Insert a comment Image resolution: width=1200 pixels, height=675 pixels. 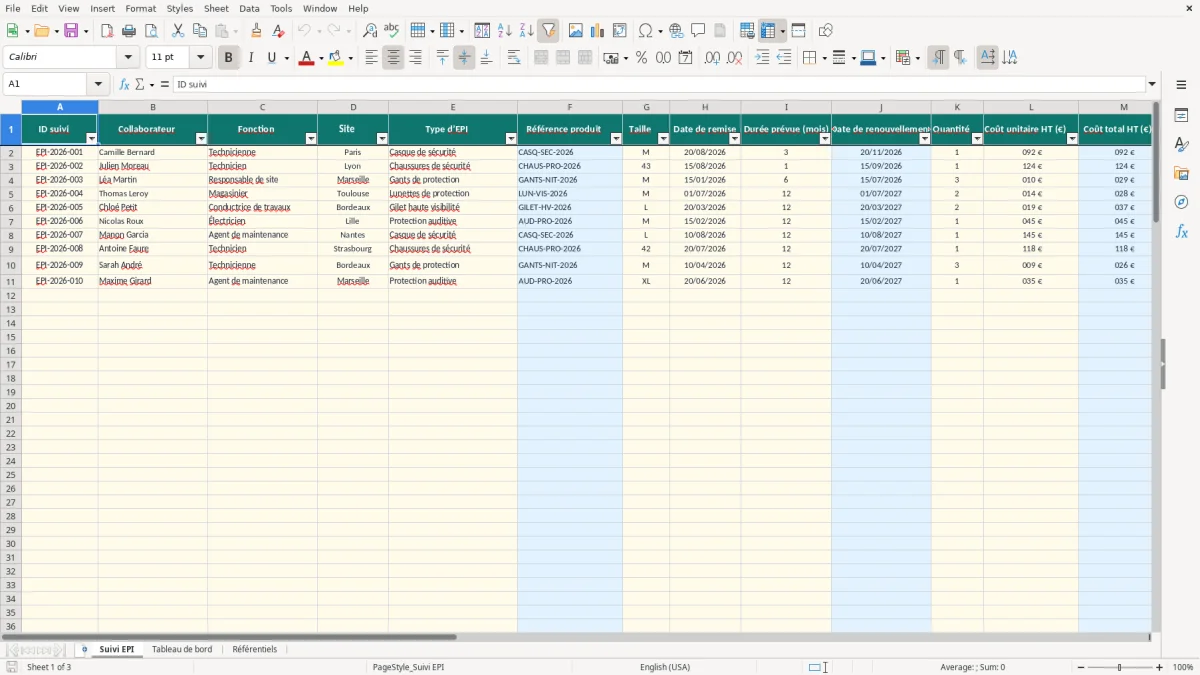pyautogui.click(x=698, y=31)
